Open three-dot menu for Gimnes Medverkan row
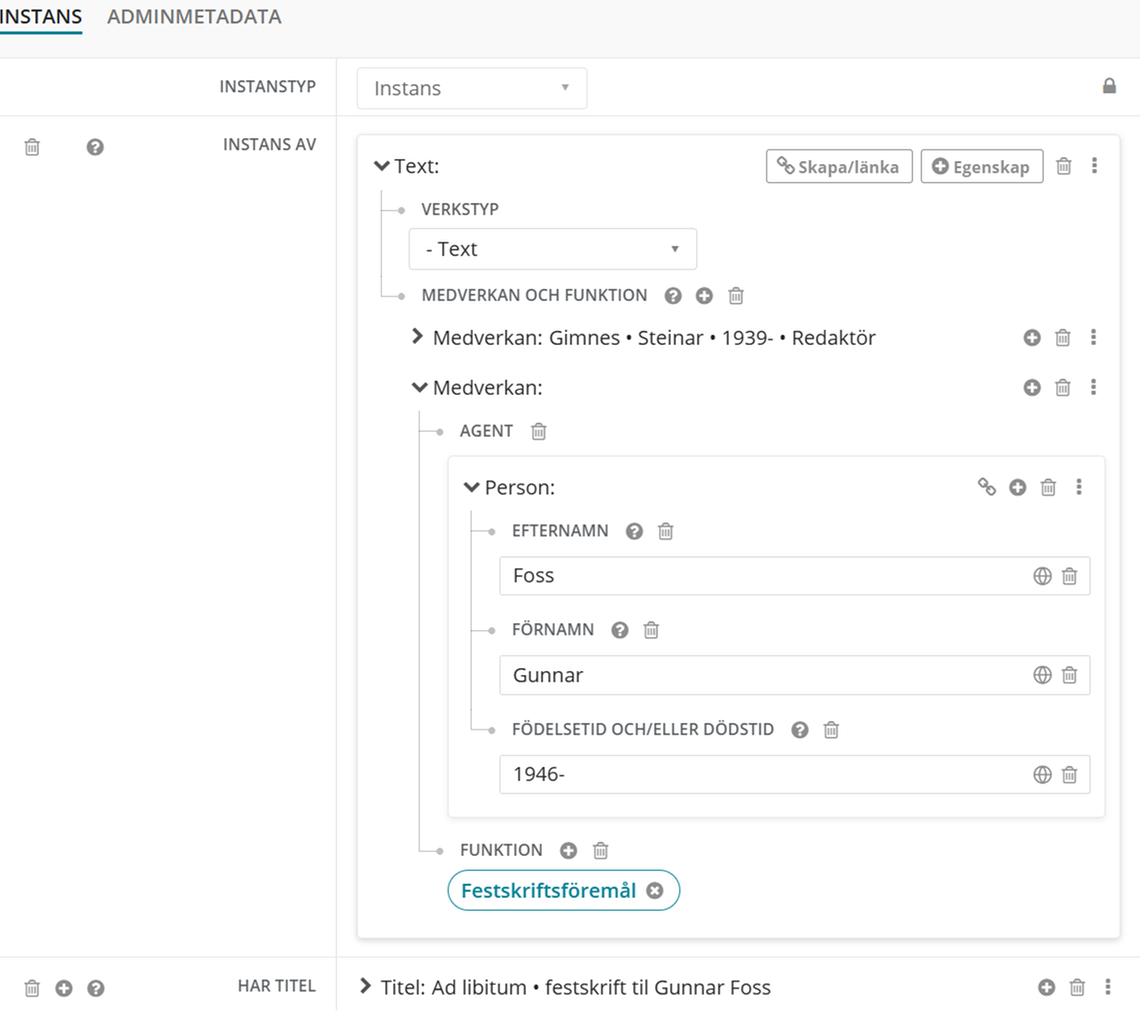 [x=1093, y=338]
